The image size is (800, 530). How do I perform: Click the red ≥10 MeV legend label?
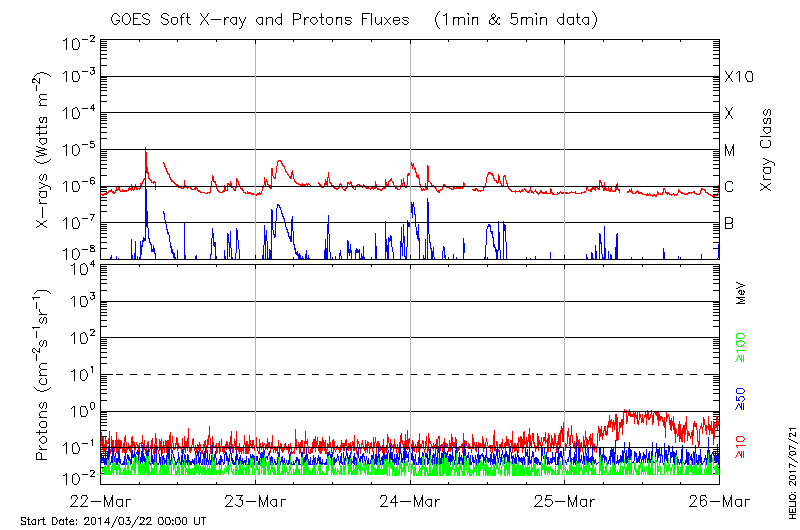[742, 447]
